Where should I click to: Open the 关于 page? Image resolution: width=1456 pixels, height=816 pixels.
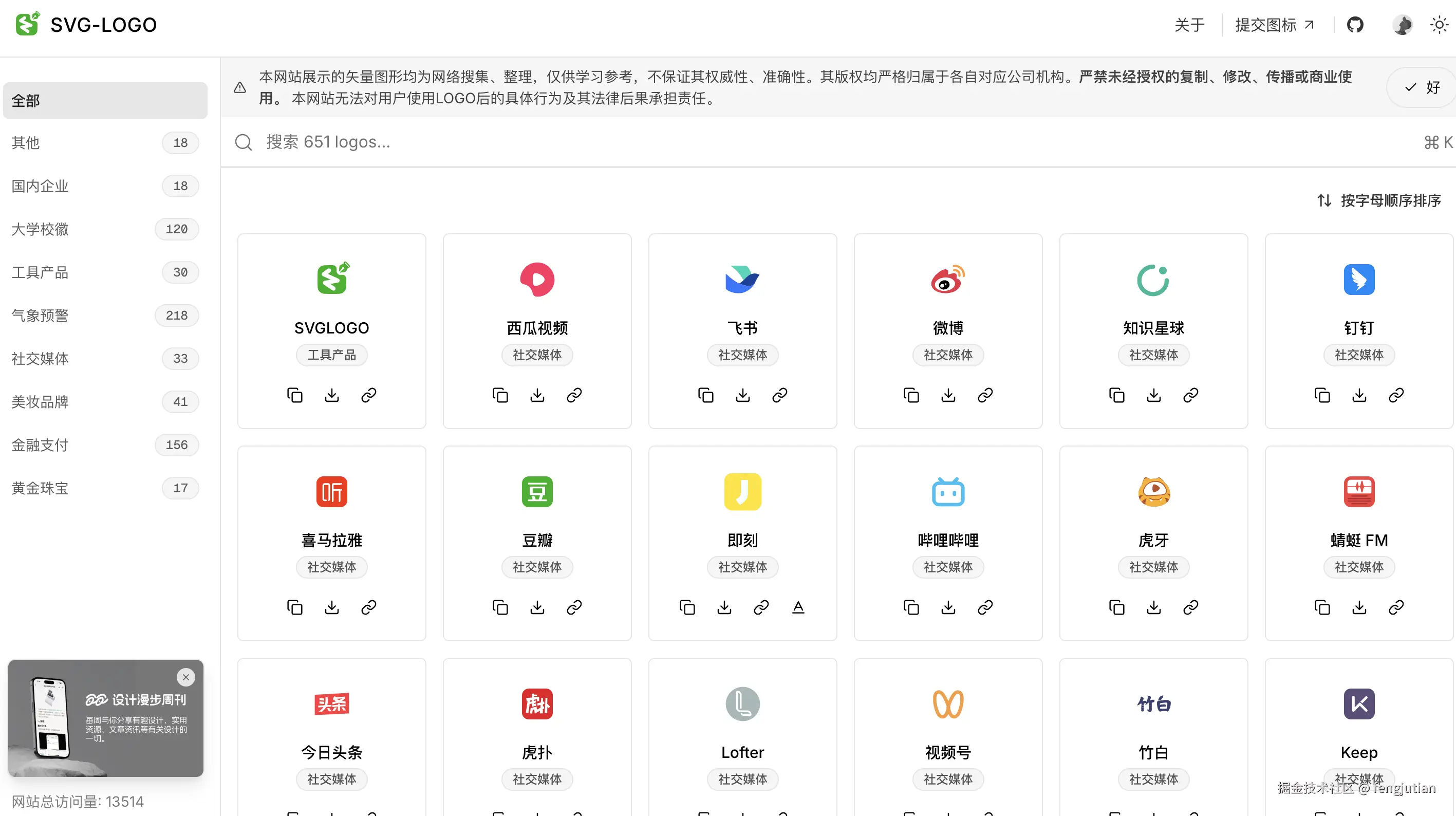(x=1189, y=25)
